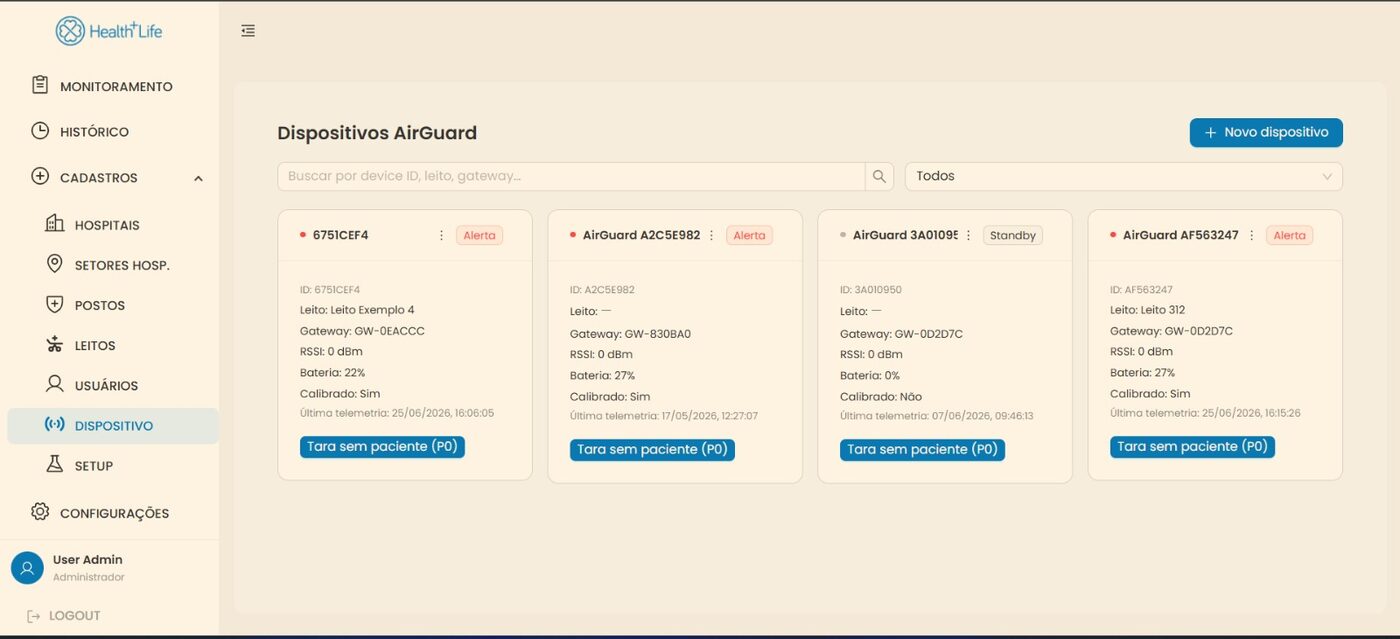Viewport: 1400px width, 639px height.
Task: Click text Bateria: 0%
Action: point(869,376)
